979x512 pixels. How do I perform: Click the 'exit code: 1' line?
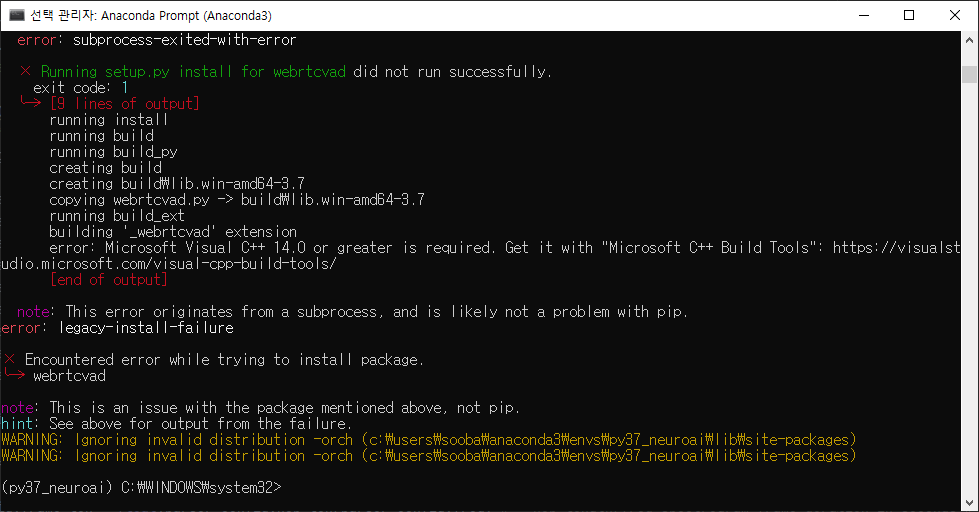tap(81, 87)
